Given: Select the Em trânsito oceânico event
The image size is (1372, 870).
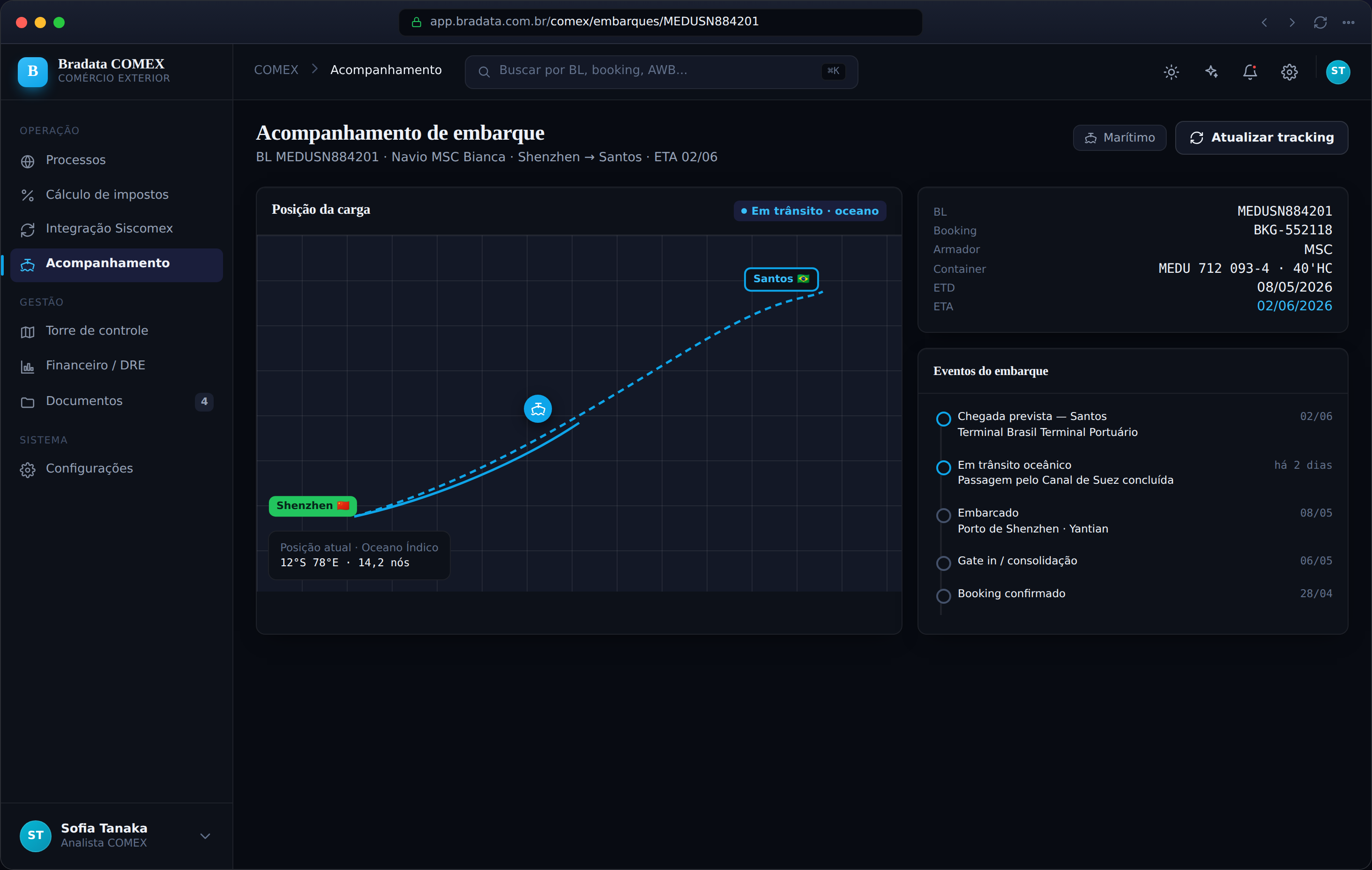Looking at the screenshot, I should (1134, 472).
